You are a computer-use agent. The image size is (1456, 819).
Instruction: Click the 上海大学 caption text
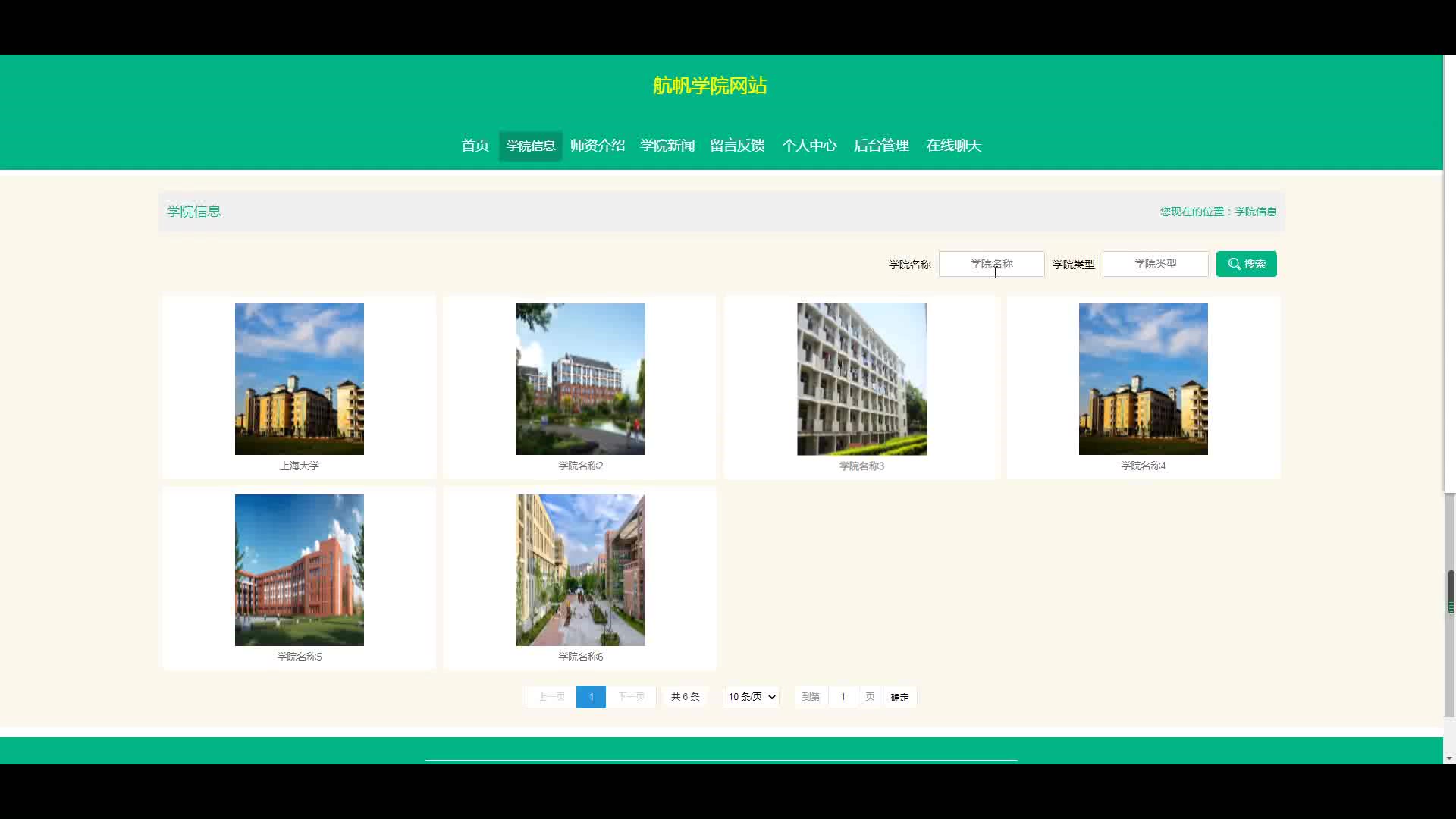point(300,466)
